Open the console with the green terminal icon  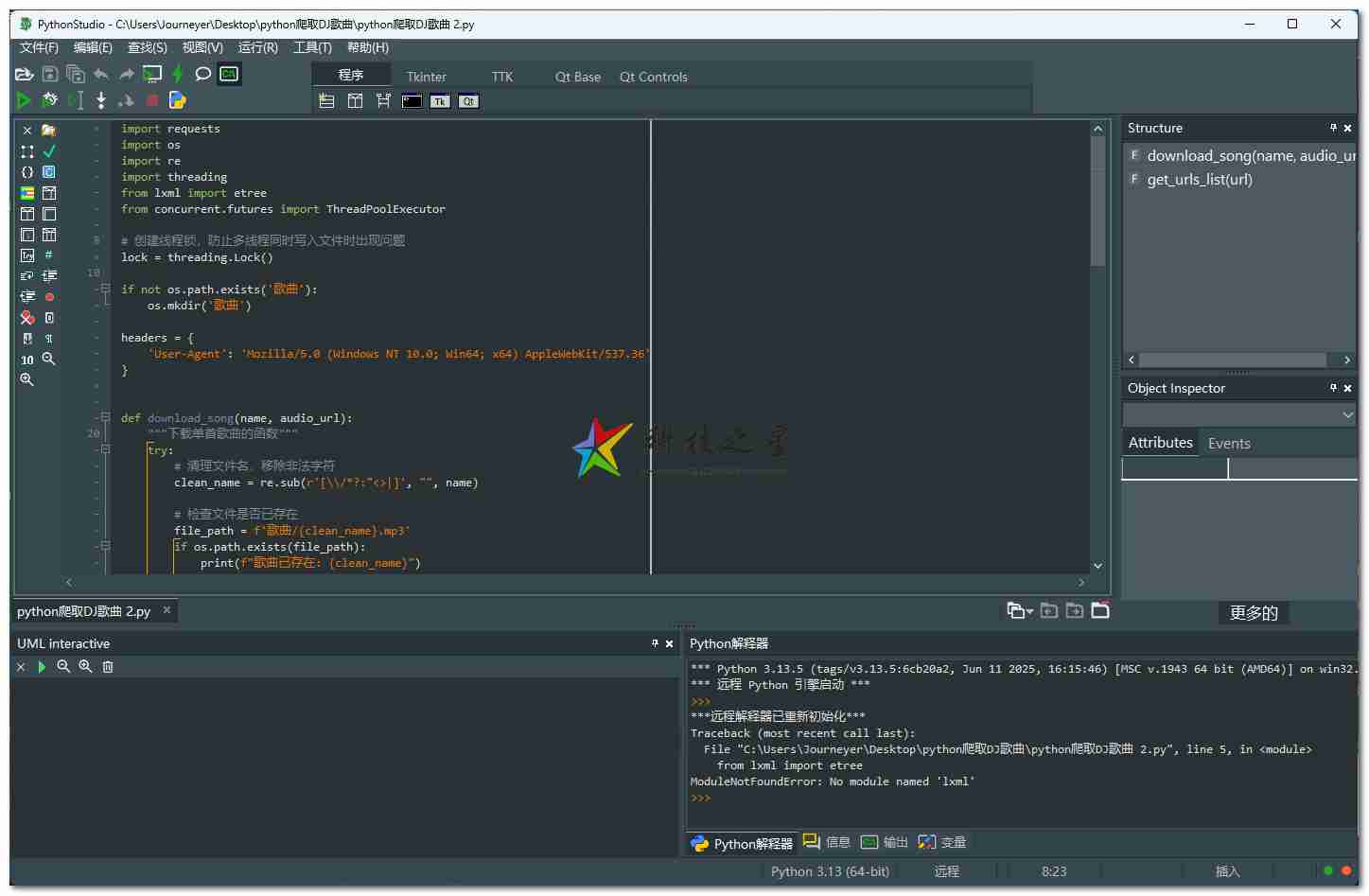point(229,74)
